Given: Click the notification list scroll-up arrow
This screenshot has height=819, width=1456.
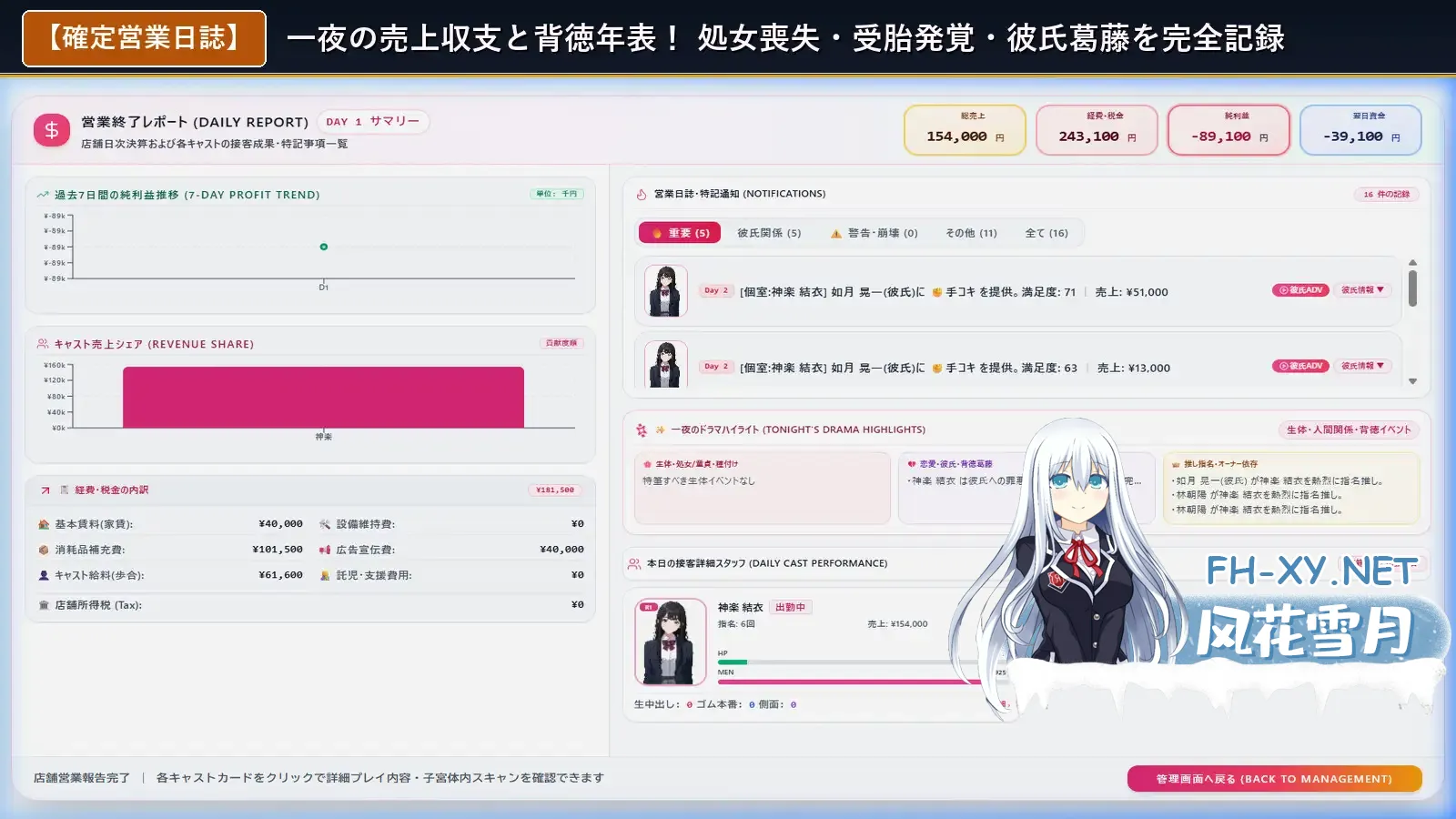Looking at the screenshot, I should [1412, 262].
